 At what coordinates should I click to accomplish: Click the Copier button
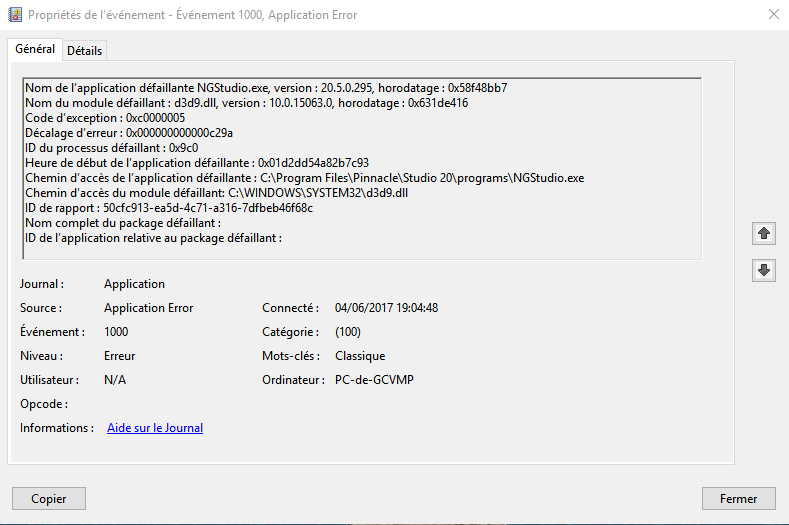click(x=49, y=498)
